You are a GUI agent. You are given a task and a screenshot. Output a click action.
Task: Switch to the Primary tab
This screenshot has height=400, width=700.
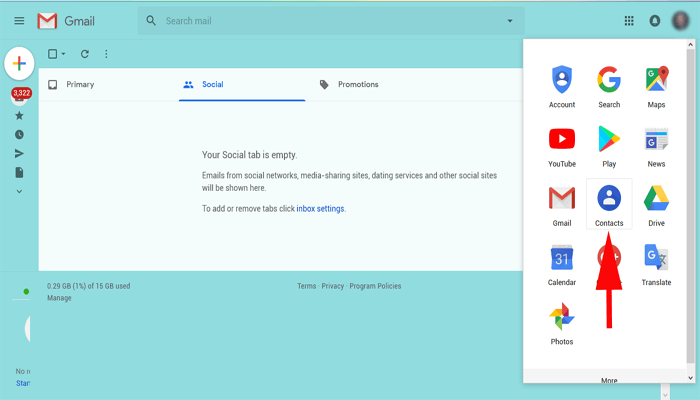(80, 84)
